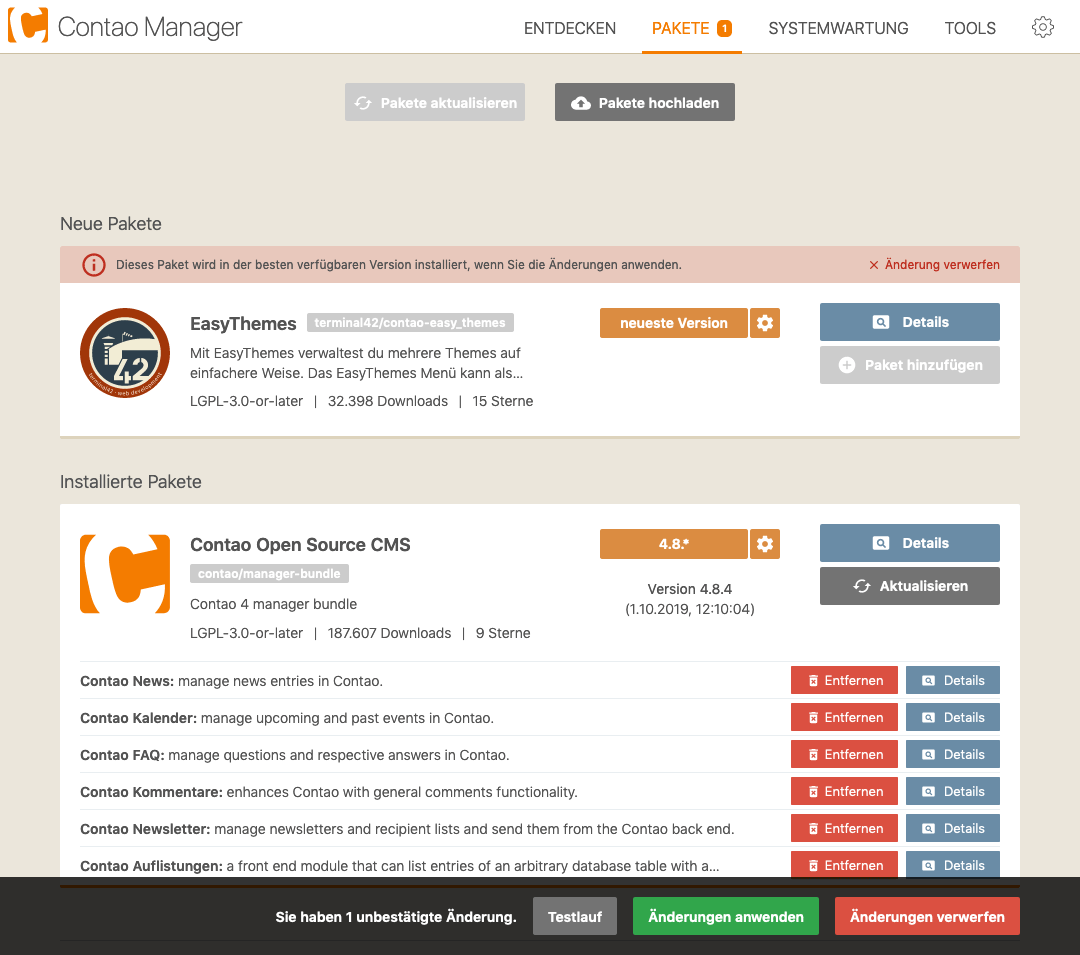
Task: Click the EasyThemes package title
Action: (x=243, y=324)
